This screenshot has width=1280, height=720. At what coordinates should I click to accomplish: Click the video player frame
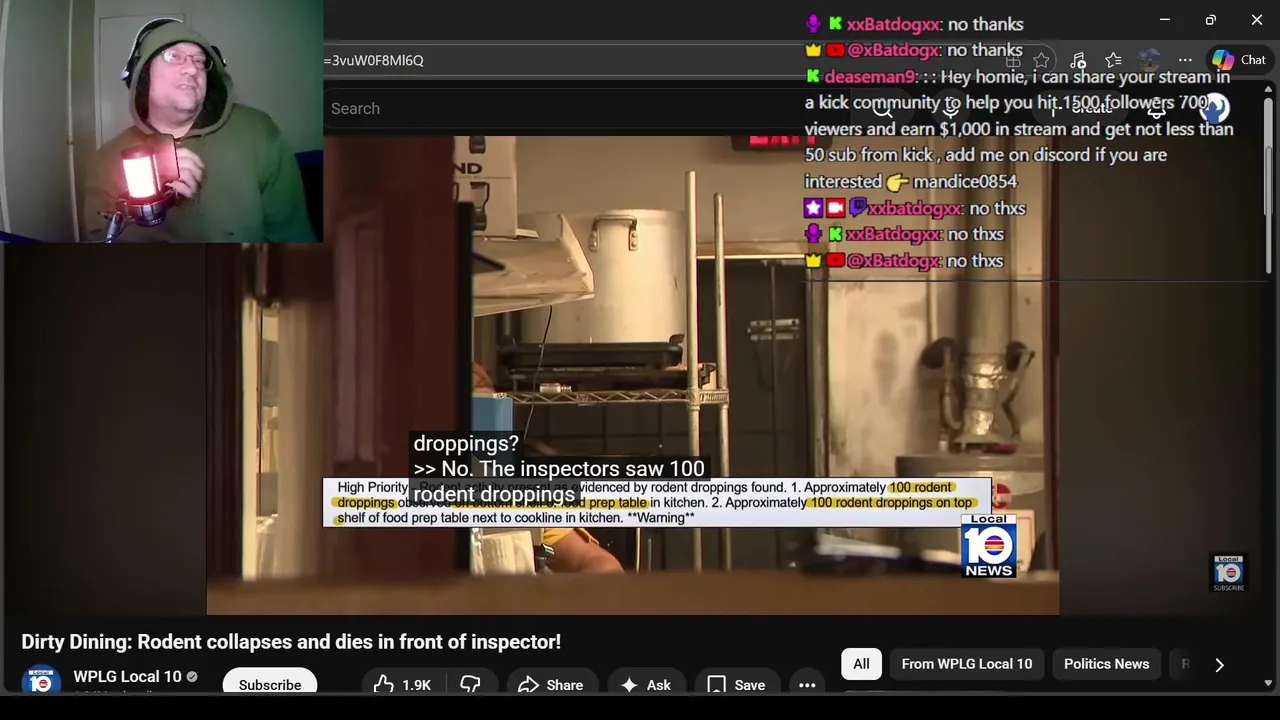[x=632, y=375]
